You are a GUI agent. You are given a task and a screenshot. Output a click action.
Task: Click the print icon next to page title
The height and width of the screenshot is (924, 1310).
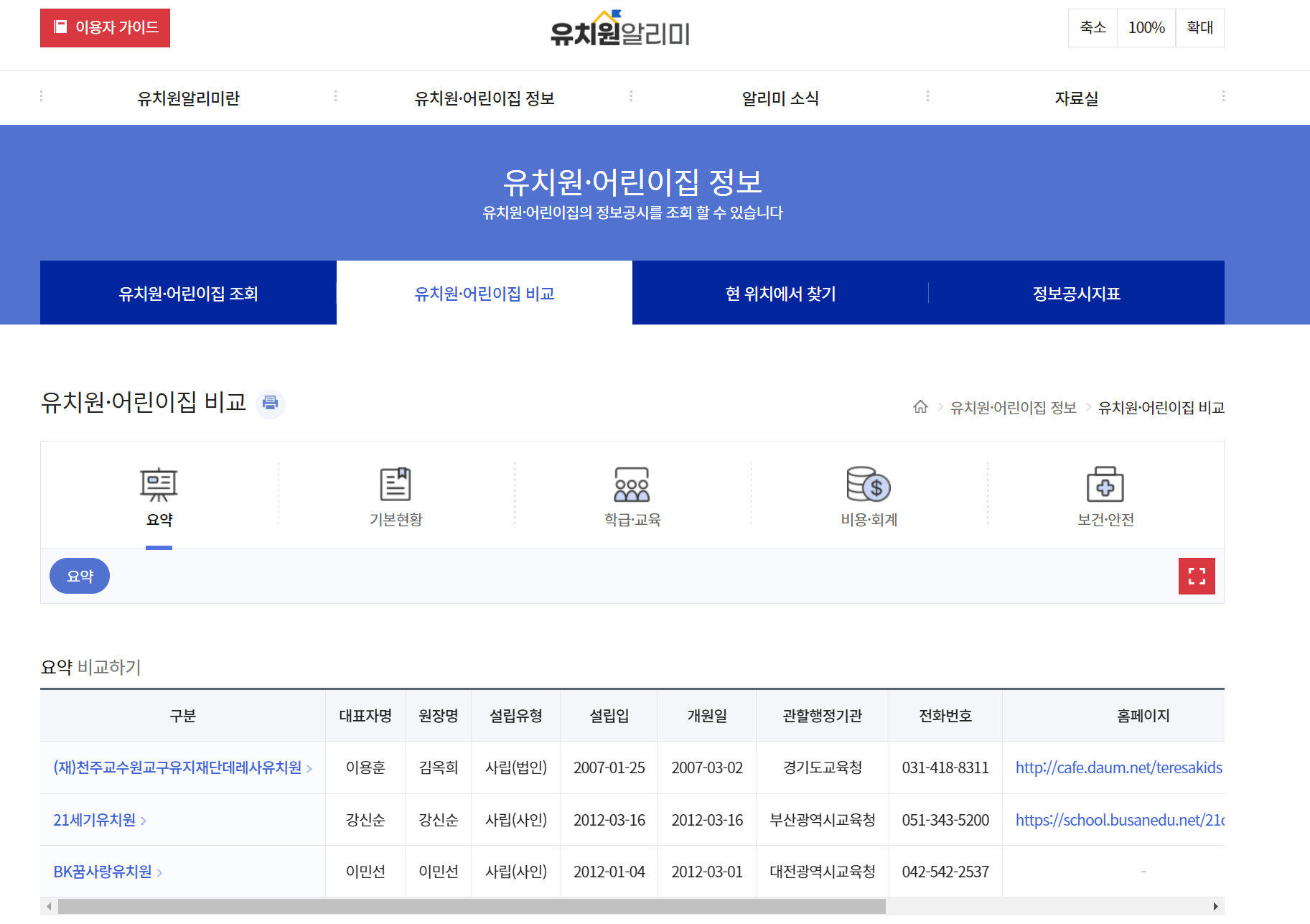pyautogui.click(x=271, y=403)
